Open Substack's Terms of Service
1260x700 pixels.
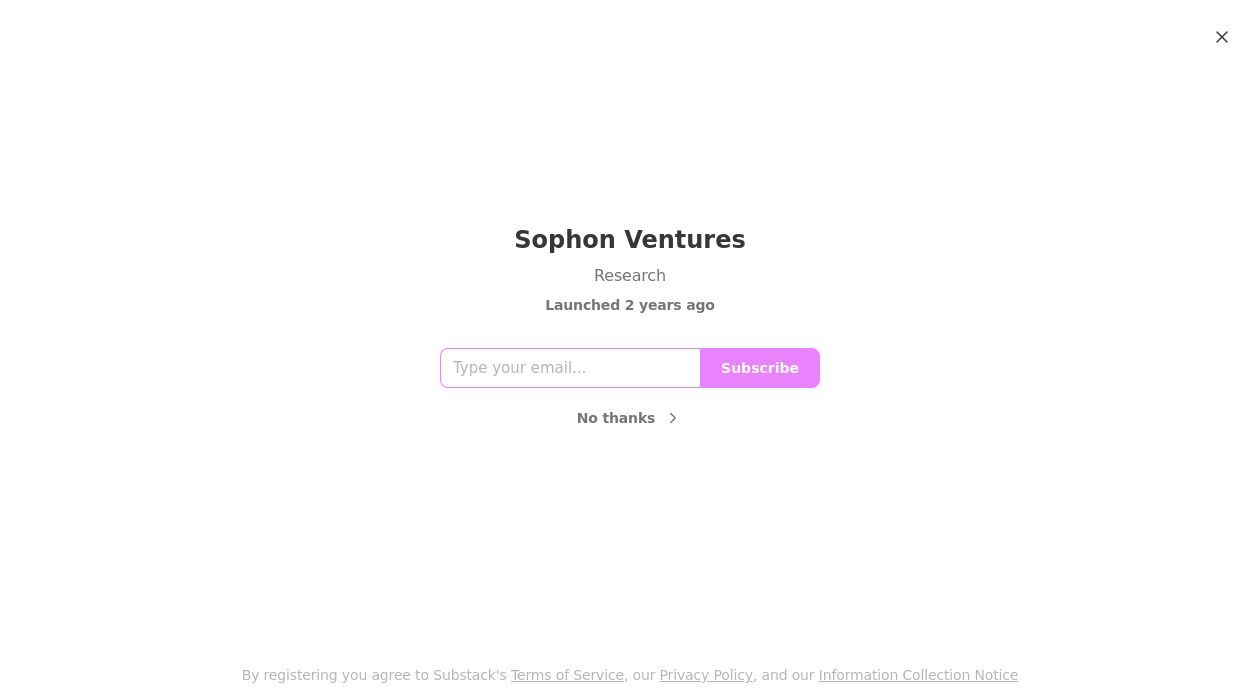[567, 675]
